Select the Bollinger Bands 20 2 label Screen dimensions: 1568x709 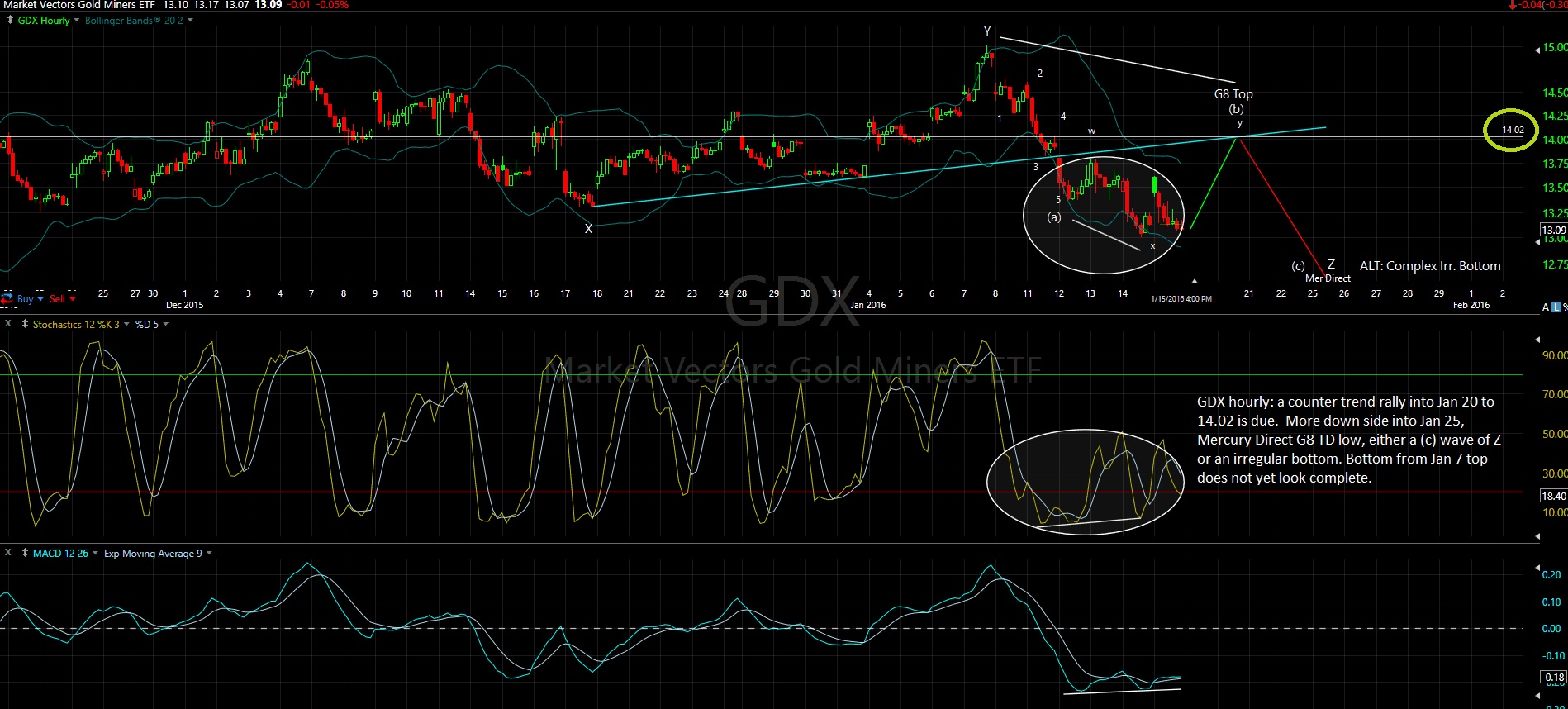click(134, 21)
